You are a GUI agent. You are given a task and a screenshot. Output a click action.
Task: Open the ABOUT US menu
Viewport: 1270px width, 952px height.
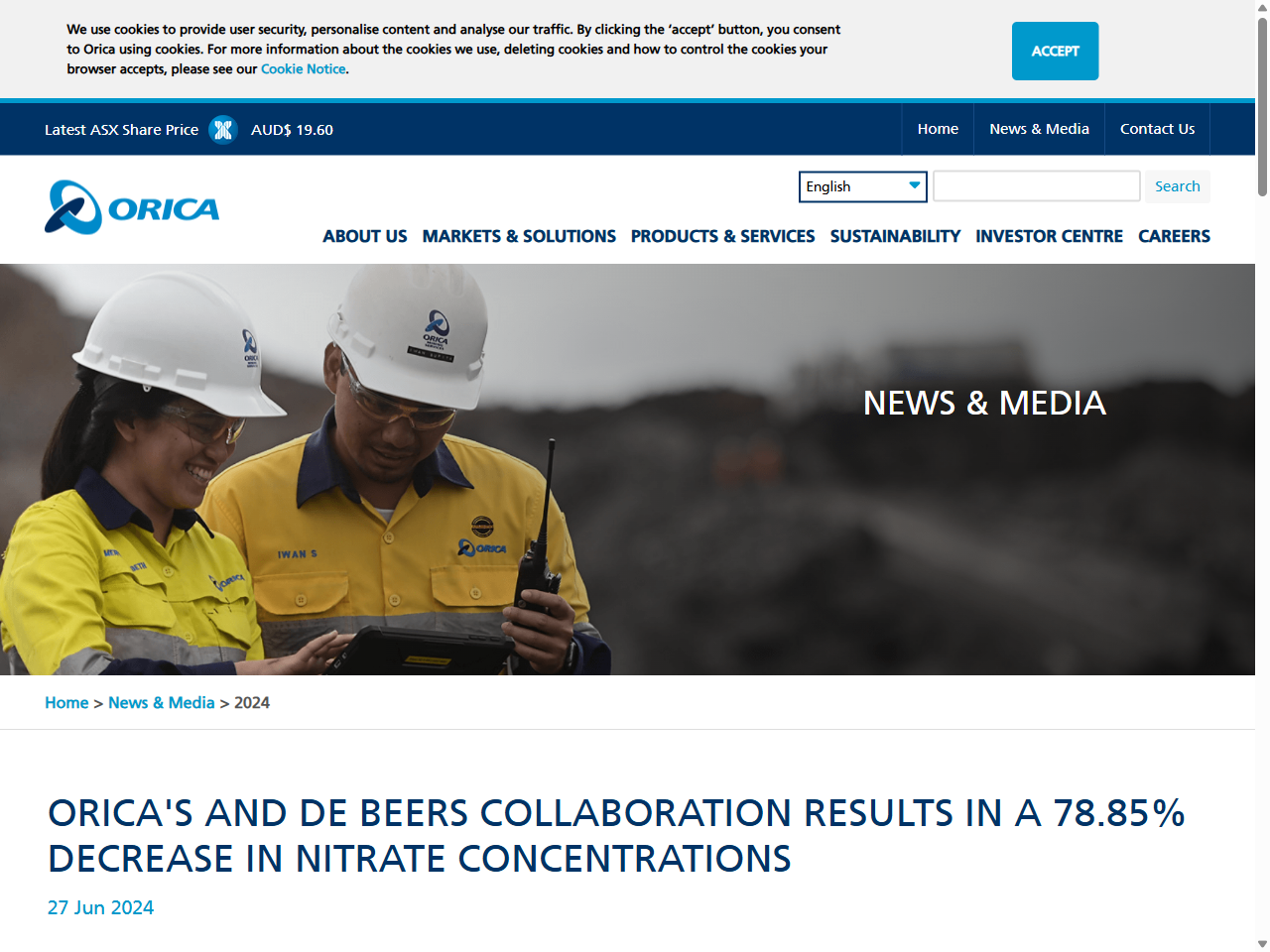pyautogui.click(x=364, y=236)
